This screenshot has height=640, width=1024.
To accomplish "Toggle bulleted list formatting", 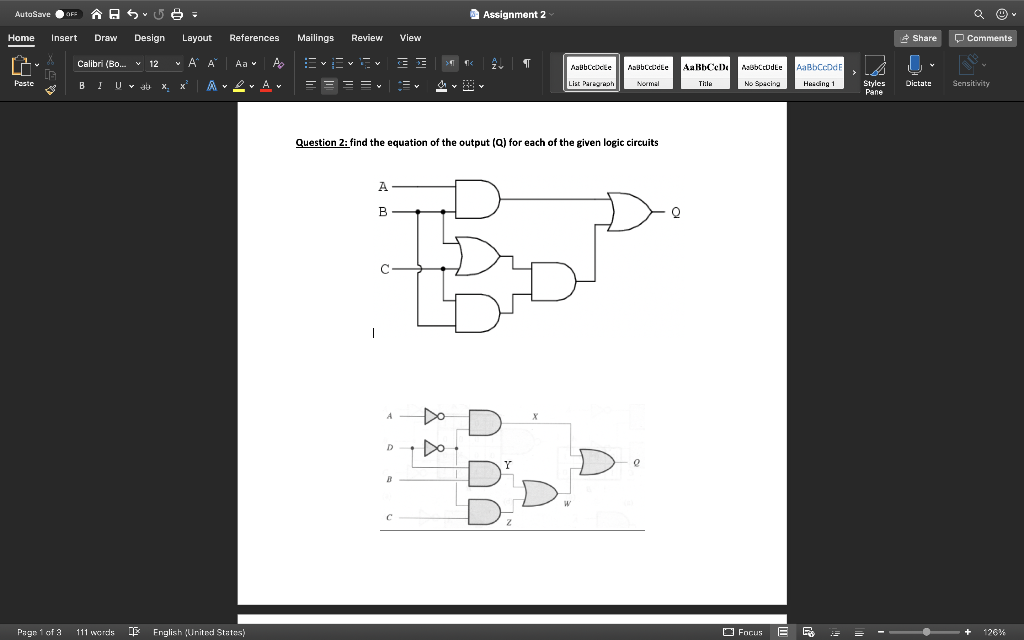I will tap(312, 64).
